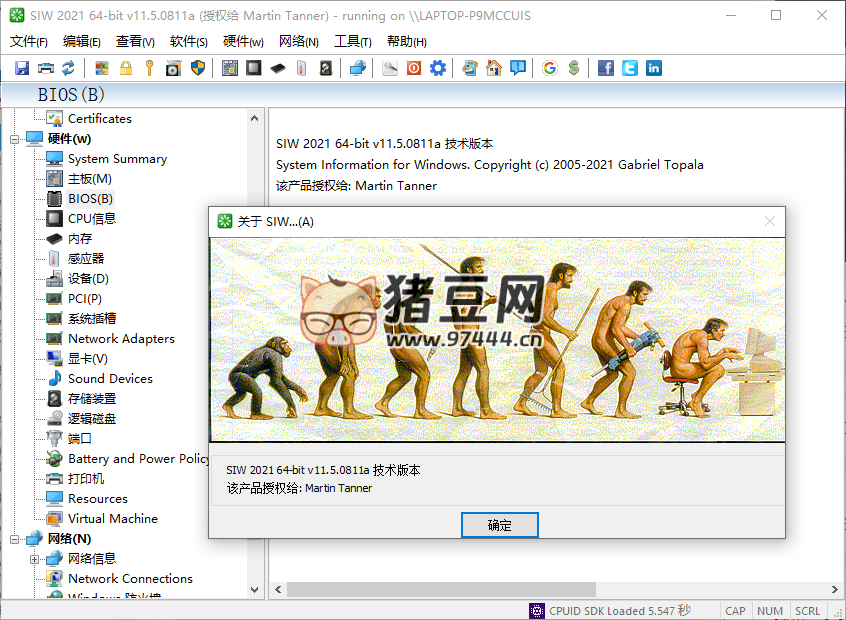Click the Facebook toolbar icon
Screen dimensions: 846x620
click(x=606, y=68)
